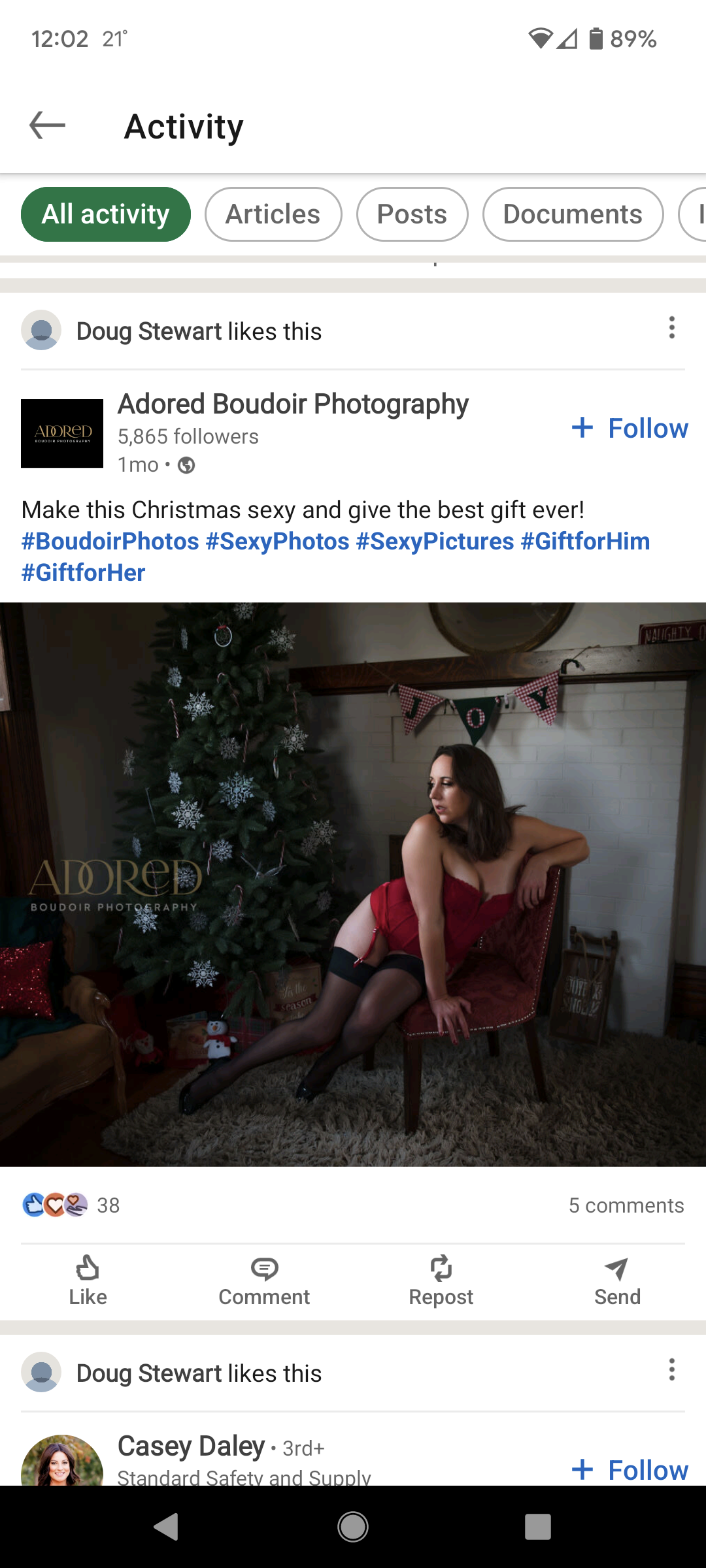Tap the back arrow beside Activity
This screenshot has height=1568, width=706.
(x=47, y=125)
